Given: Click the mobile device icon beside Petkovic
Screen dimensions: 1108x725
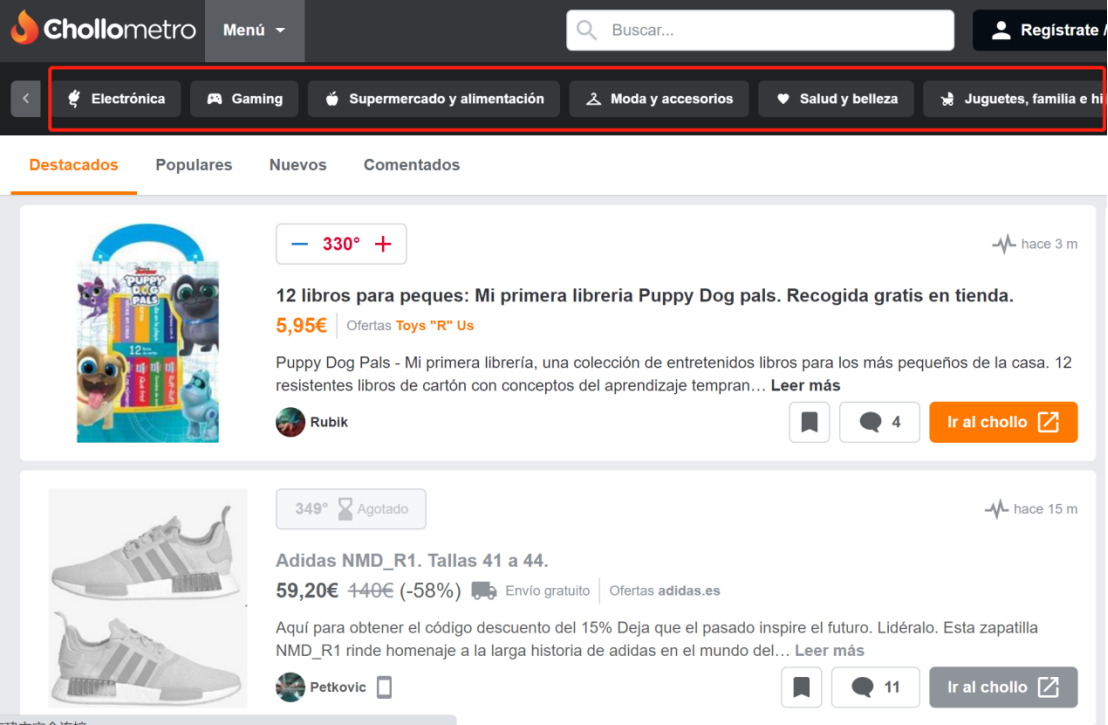Looking at the screenshot, I should [384, 688].
